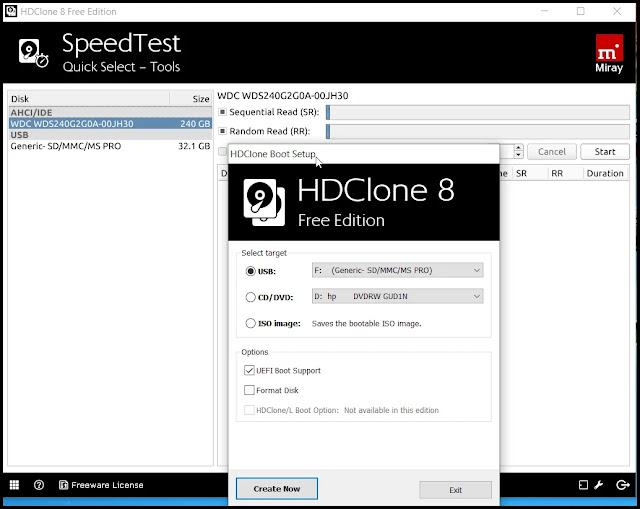This screenshot has height=509, width=640.
Task: Click the SpeedTest disk stopwatch icon
Action: (x=33, y=53)
